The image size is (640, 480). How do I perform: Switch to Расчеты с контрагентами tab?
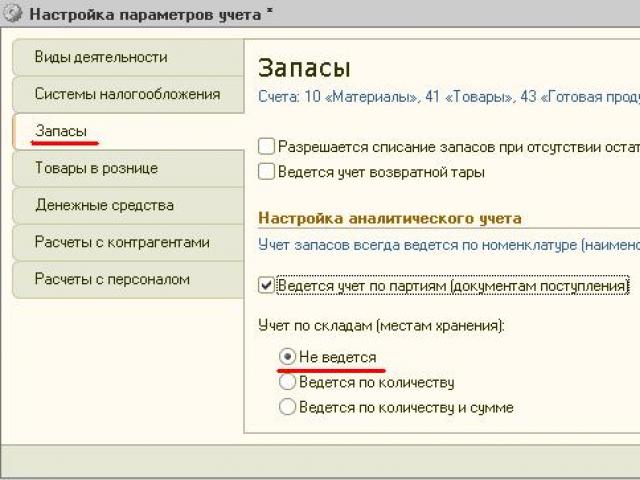click(x=122, y=242)
